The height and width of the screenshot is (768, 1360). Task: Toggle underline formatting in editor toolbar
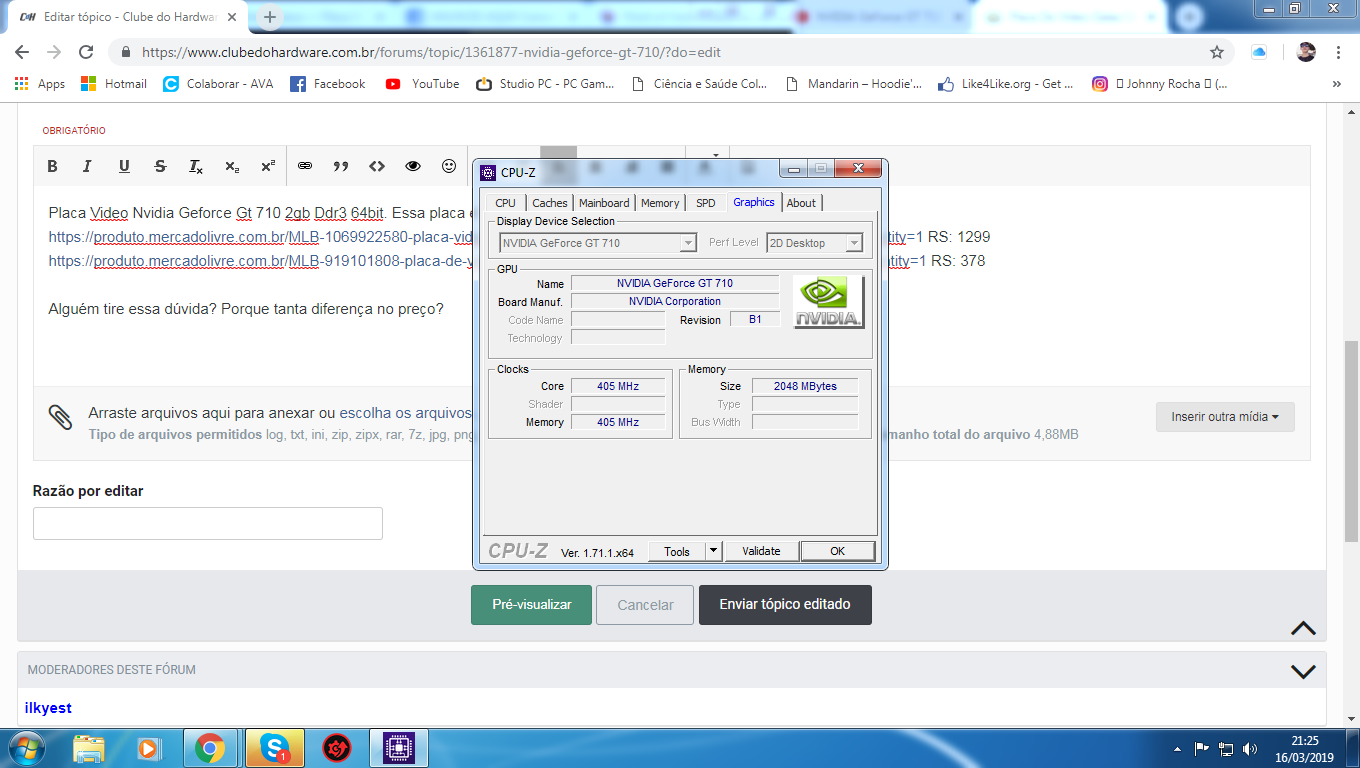pyautogui.click(x=124, y=166)
